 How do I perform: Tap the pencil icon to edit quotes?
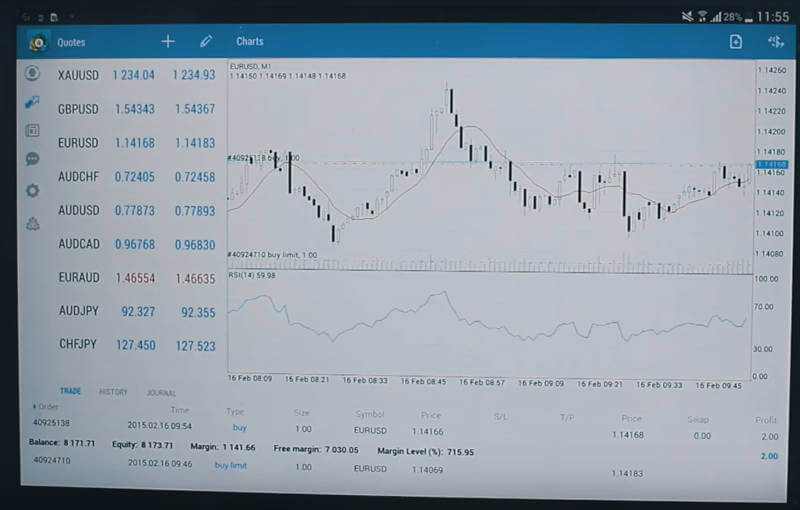pos(206,42)
